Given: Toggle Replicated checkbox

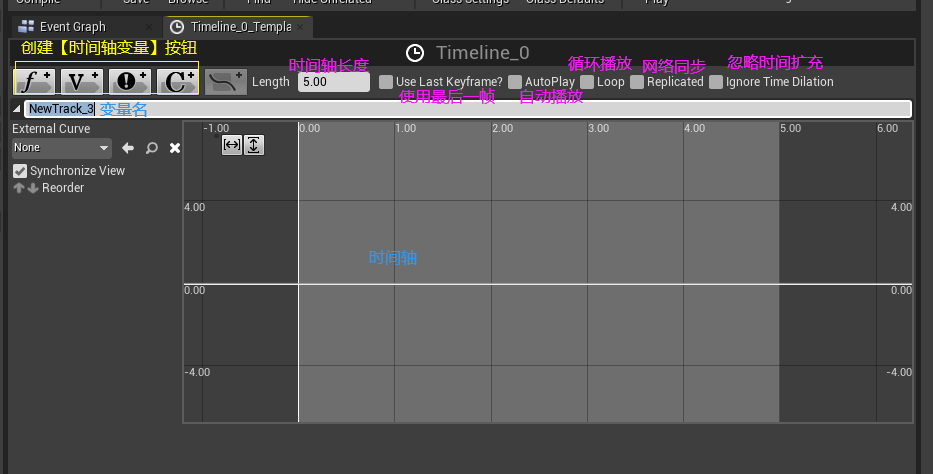Looking at the screenshot, I should coord(637,82).
